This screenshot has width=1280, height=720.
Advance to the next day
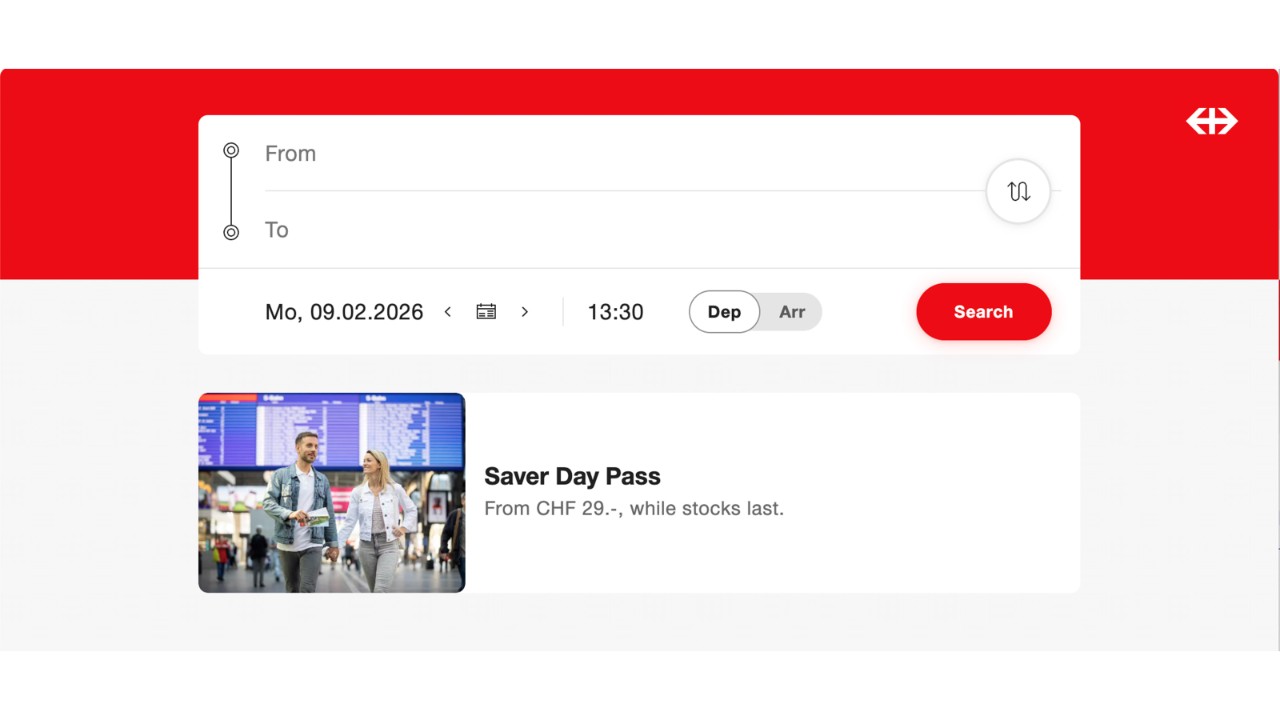pyautogui.click(x=524, y=312)
